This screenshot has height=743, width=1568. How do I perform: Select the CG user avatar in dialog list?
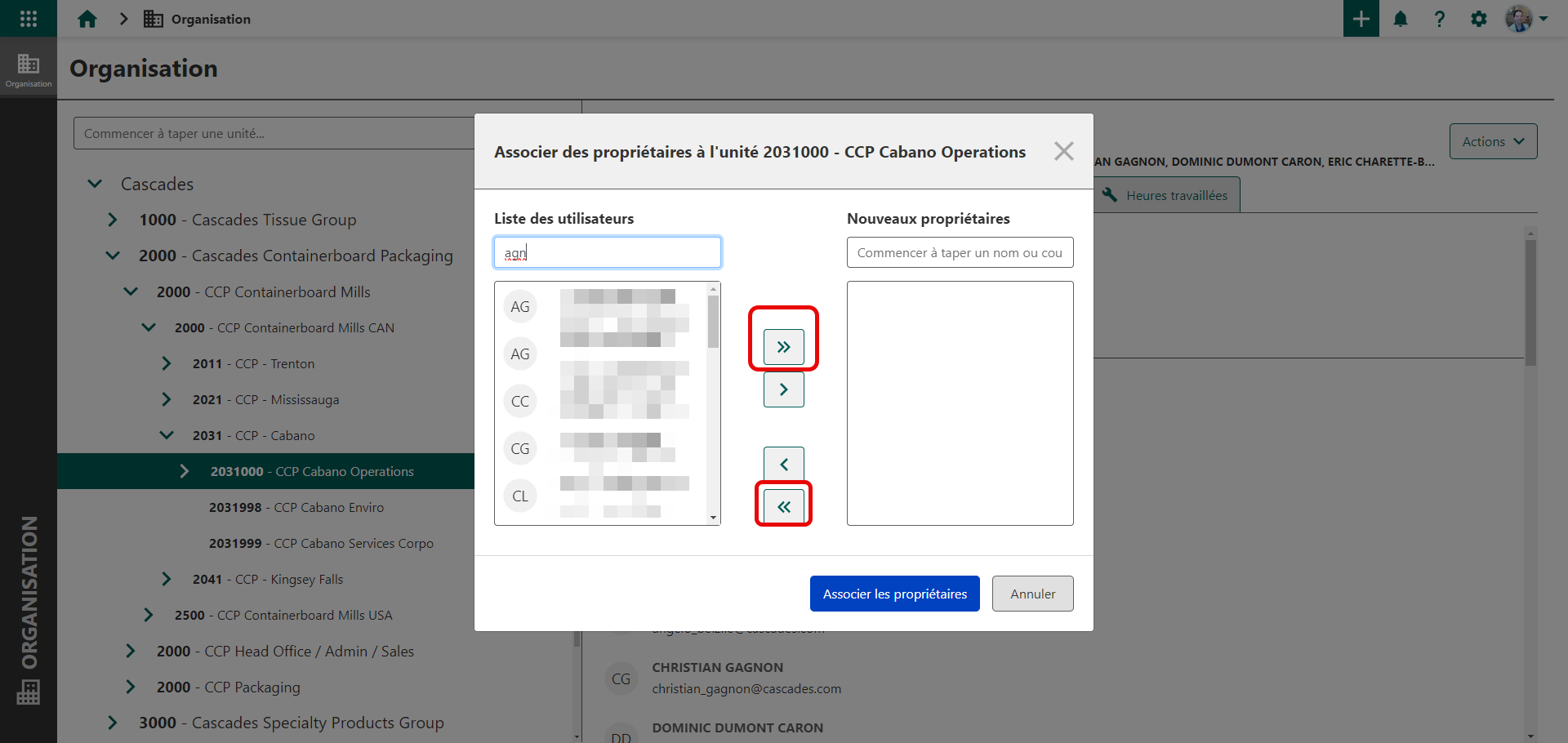coord(520,448)
